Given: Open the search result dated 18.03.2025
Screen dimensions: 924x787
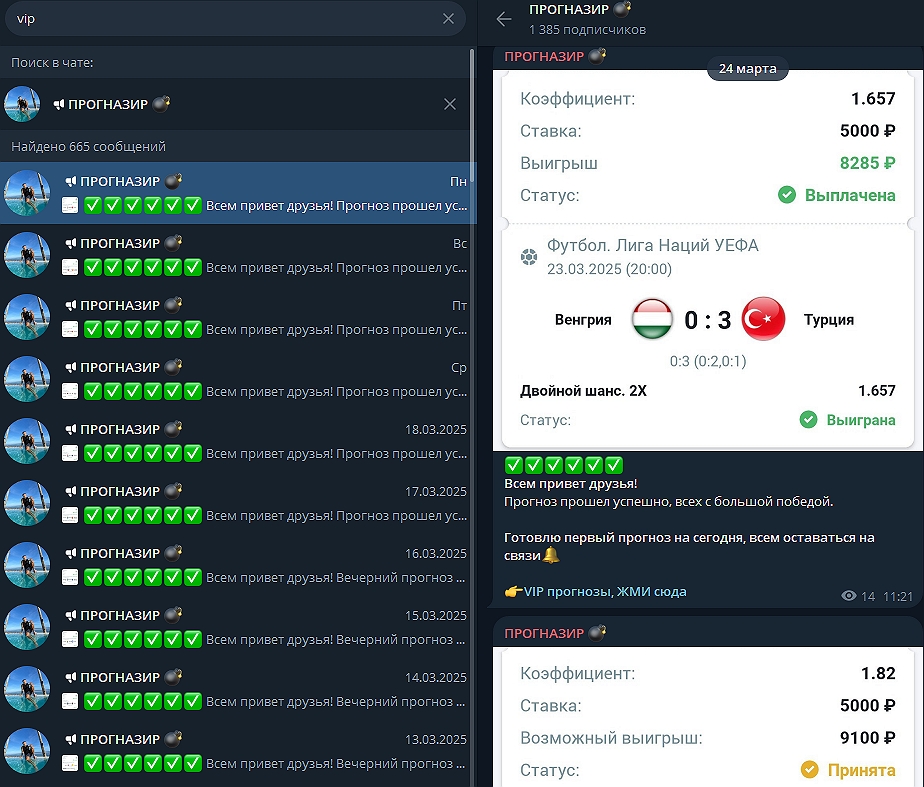Looking at the screenshot, I should pos(236,441).
